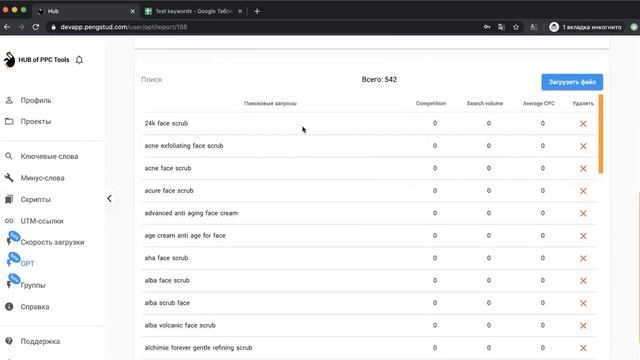Image resolution: width=640 pixels, height=360 pixels.
Task: Open a new browser tab
Action: click(257, 11)
